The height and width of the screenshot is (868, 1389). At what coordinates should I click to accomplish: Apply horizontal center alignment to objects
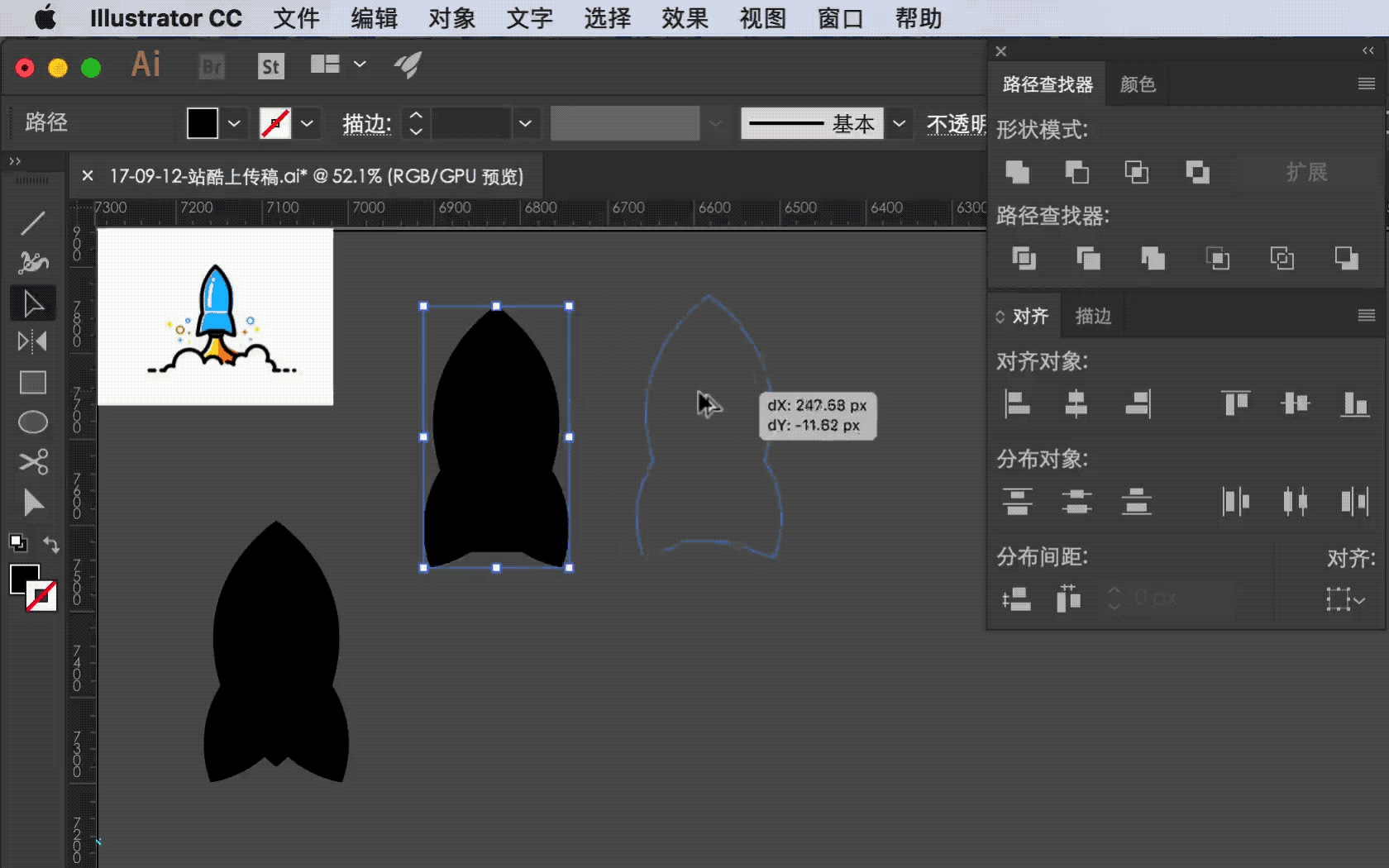pos(1077,404)
